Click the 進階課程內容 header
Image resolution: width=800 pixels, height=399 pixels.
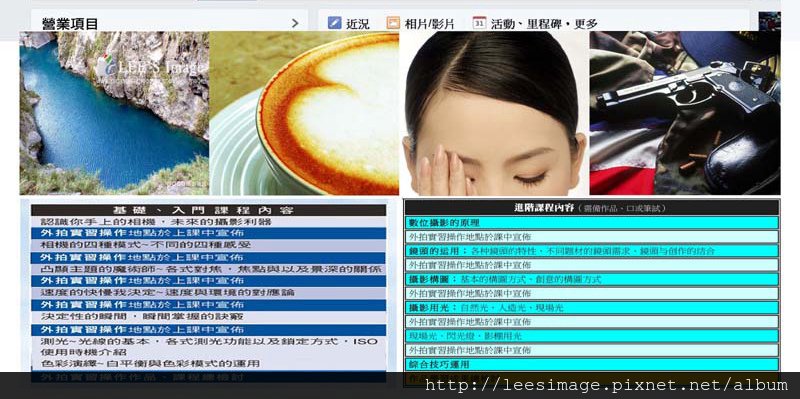click(592, 208)
